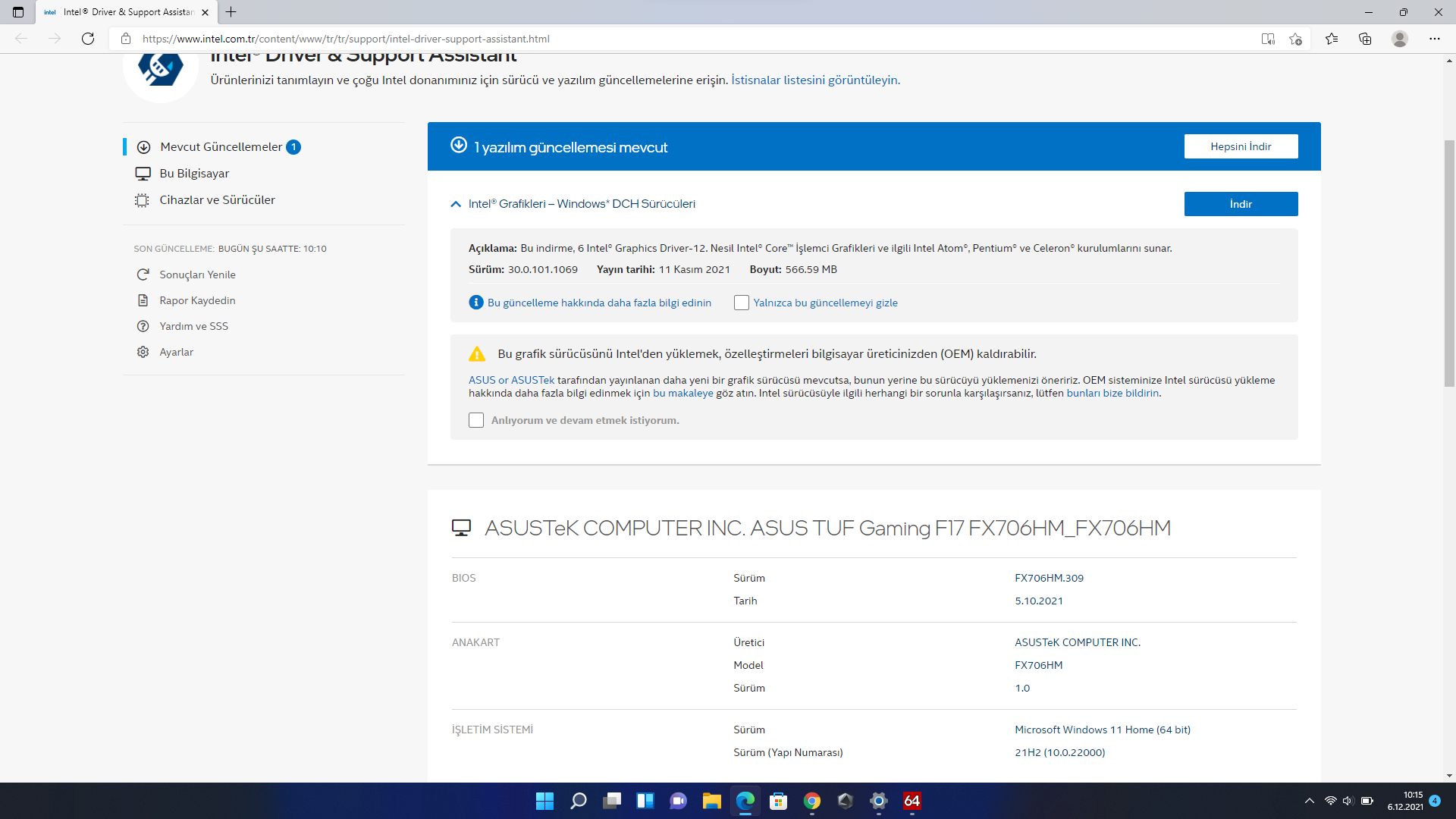Show hidden system tray icons chevron
Image resolution: width=1456 pixels, height=819 pixels.
tap(1309, 801)
